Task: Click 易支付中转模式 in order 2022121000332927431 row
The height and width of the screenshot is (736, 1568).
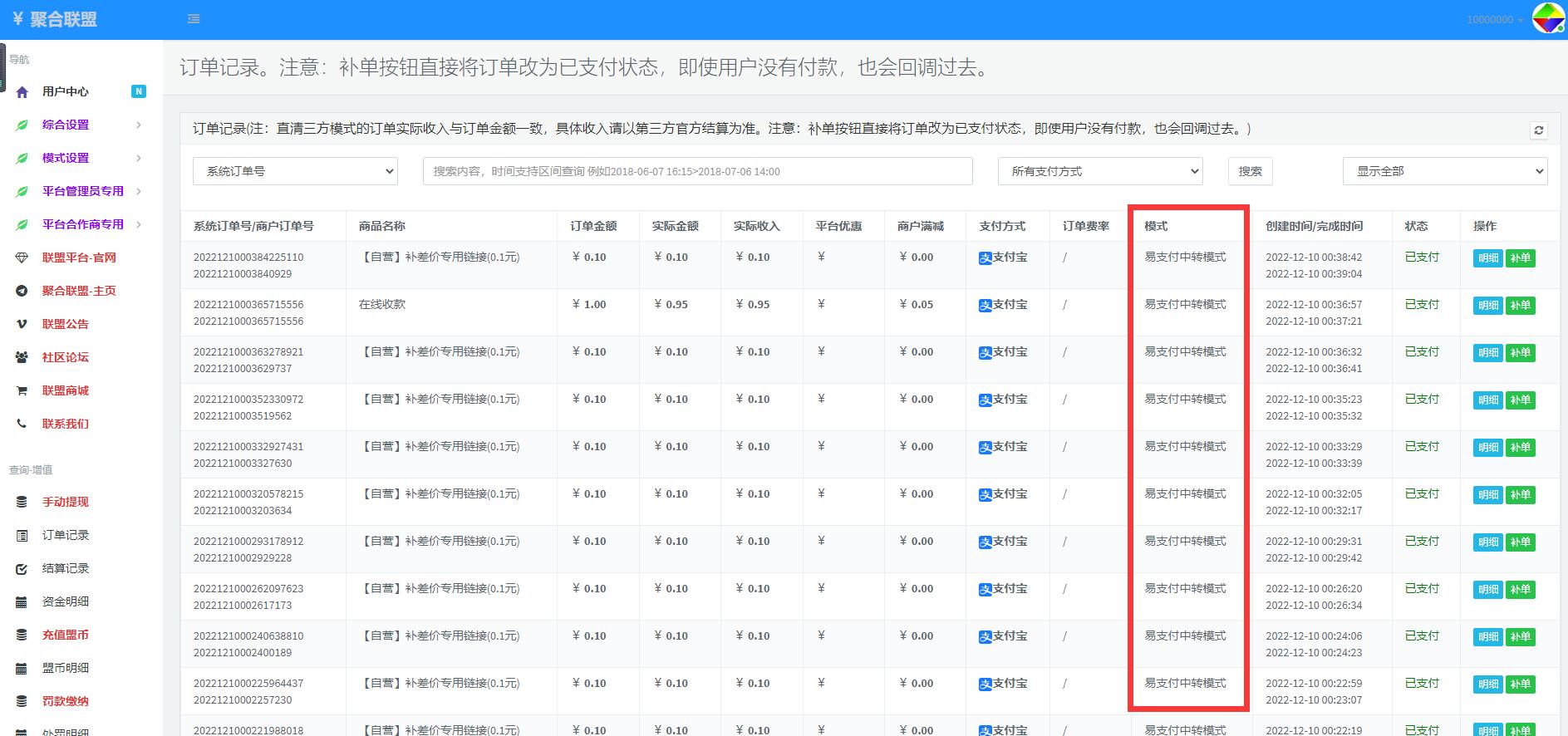Action: click(1185, 446)
